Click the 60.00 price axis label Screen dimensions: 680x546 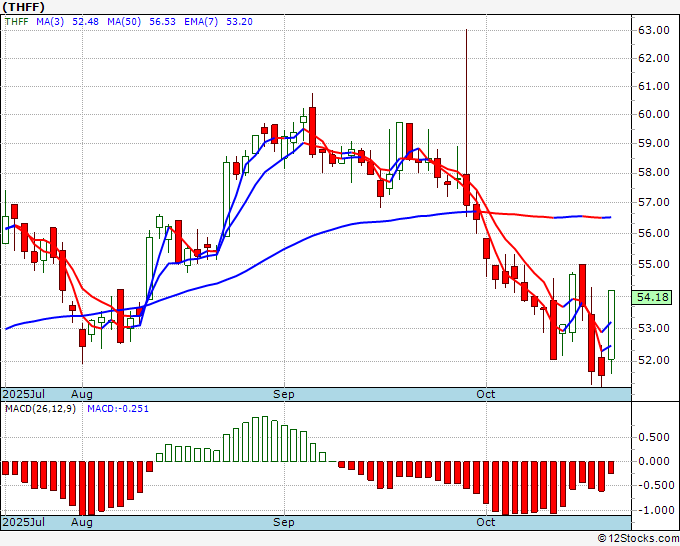pos(654,114)
